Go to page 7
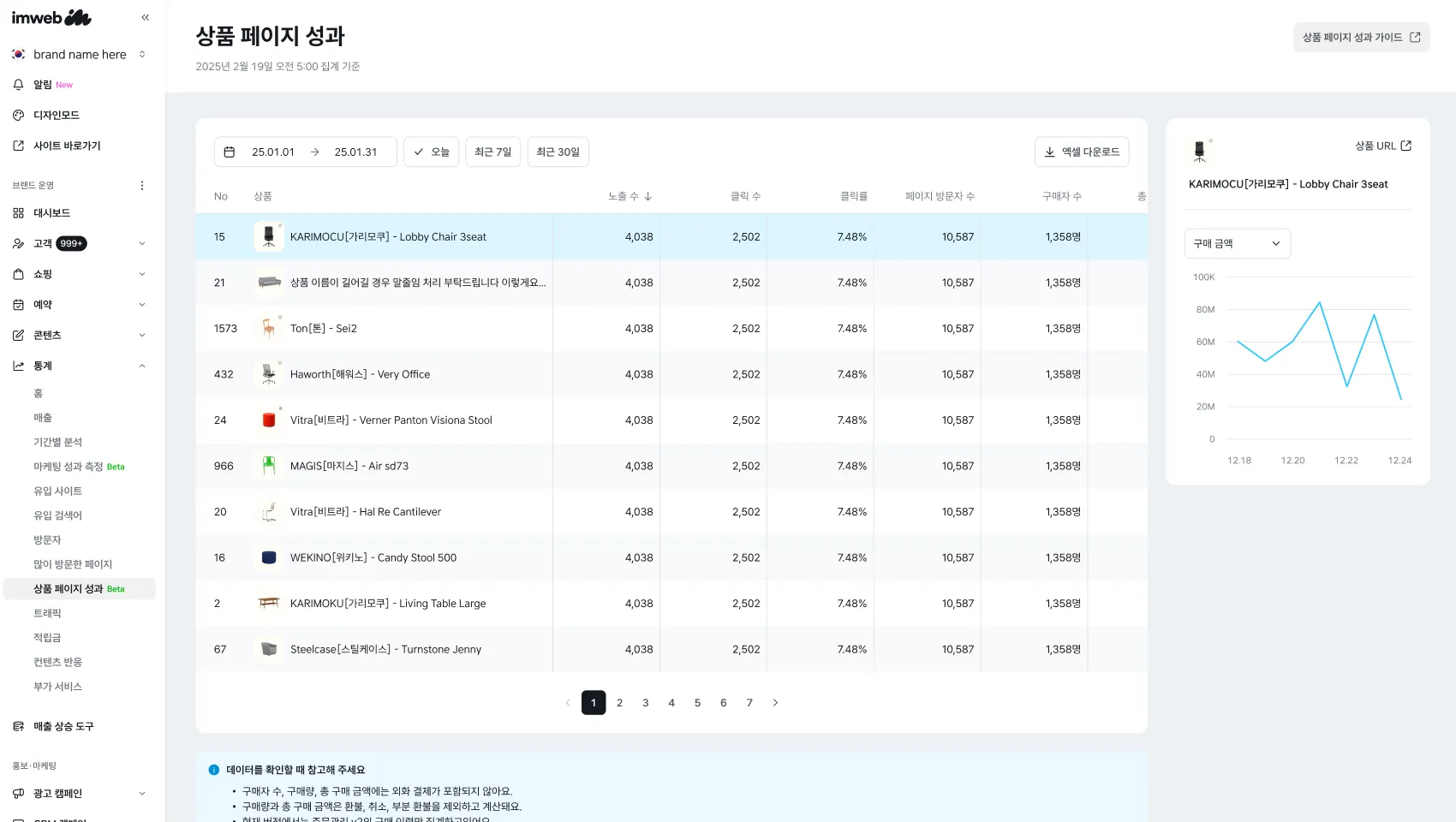1456x822 pixels. click(749, 703)
